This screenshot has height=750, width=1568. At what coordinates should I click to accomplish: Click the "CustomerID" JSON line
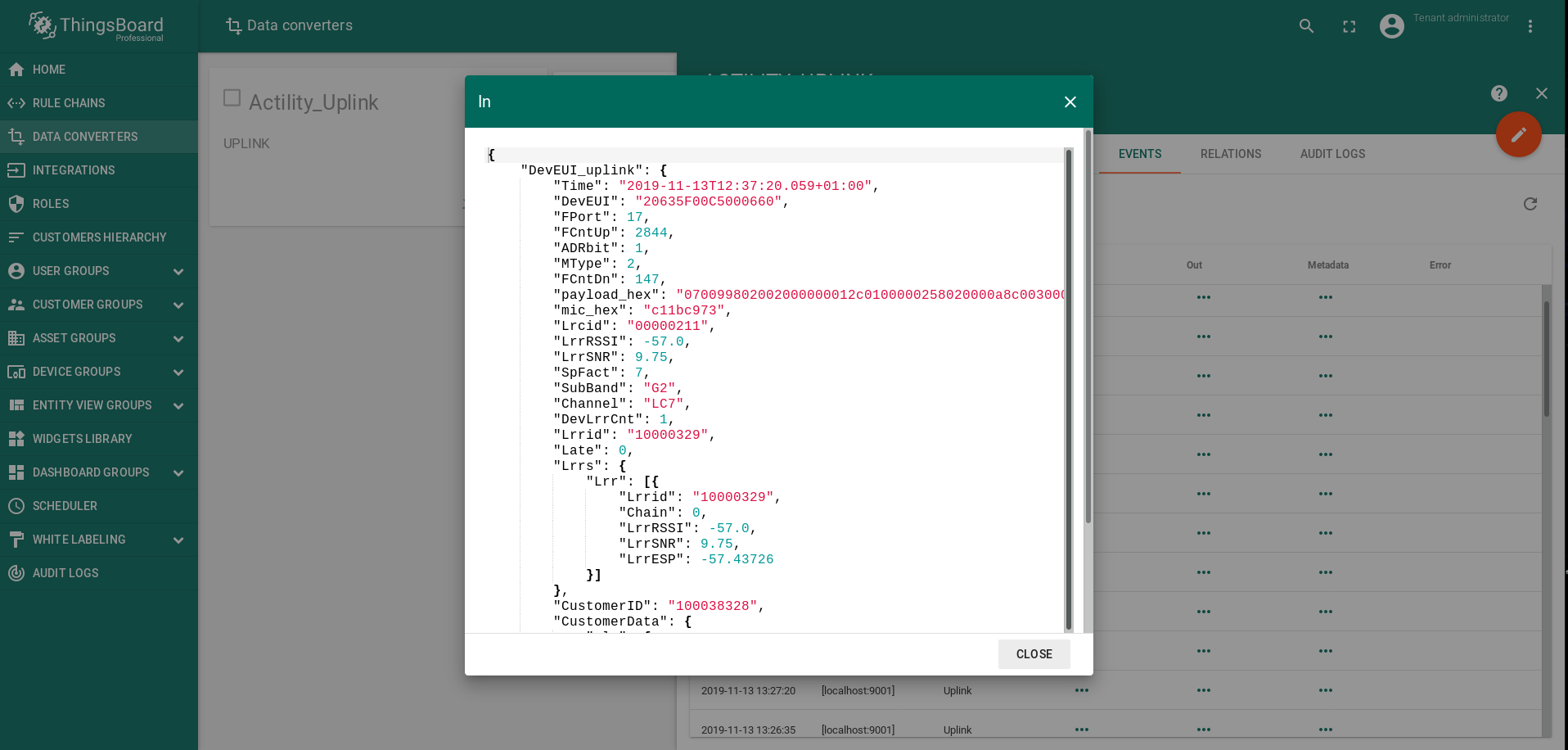[659, 606]
